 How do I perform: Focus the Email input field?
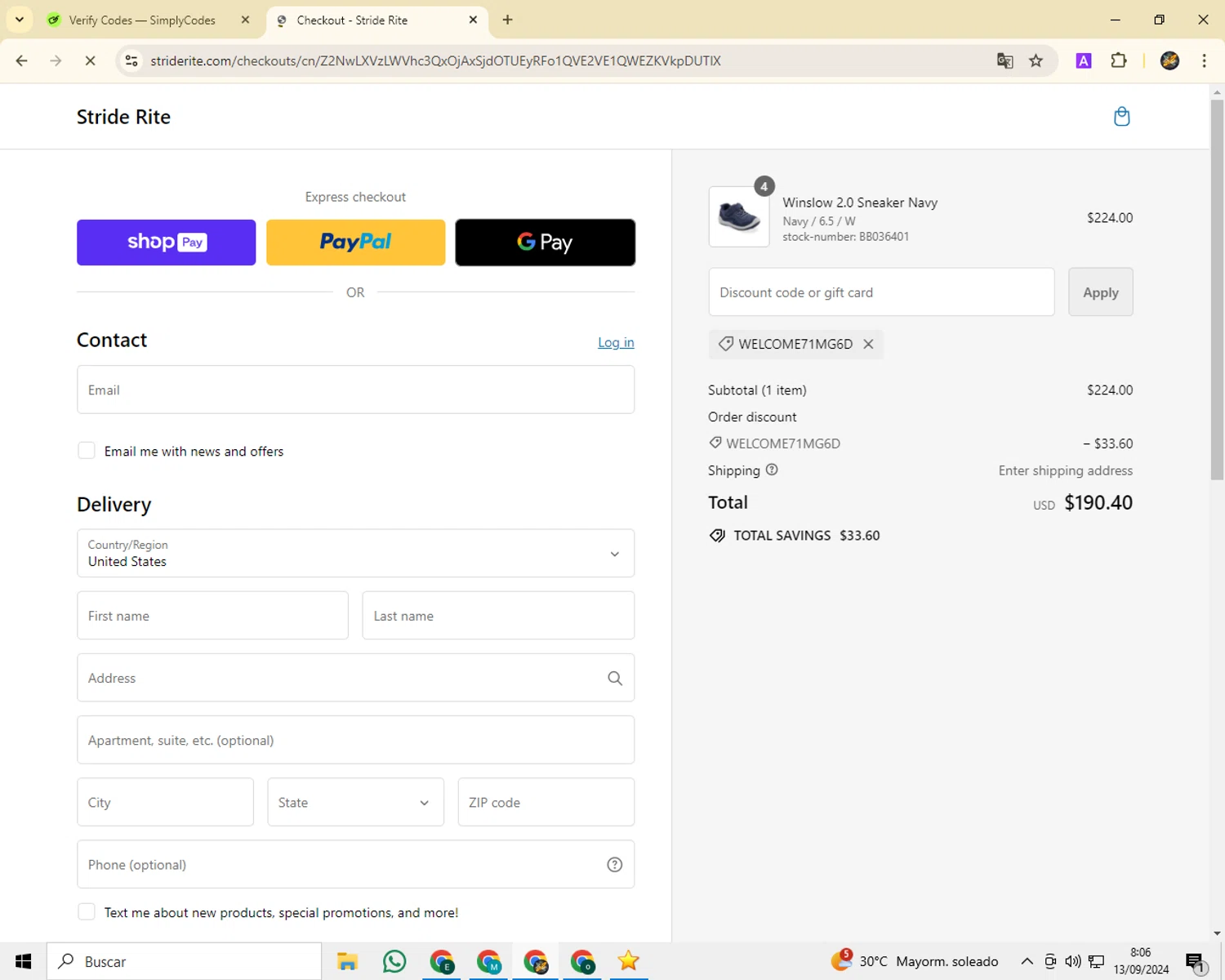(x=355, y=390)
